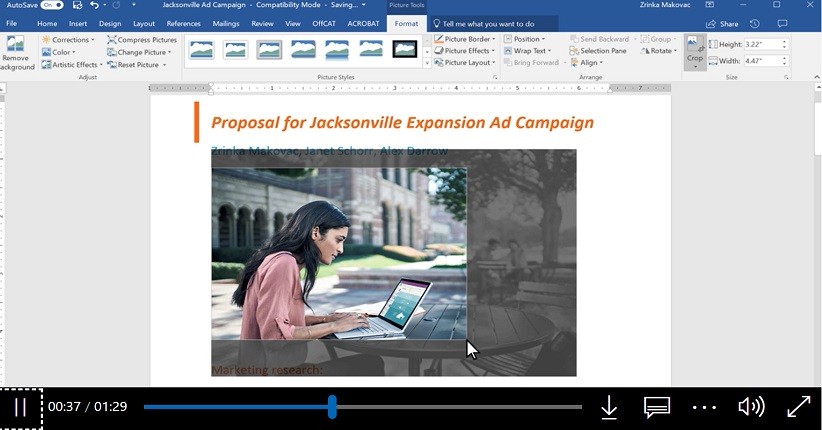Mute the video volume

750,407
